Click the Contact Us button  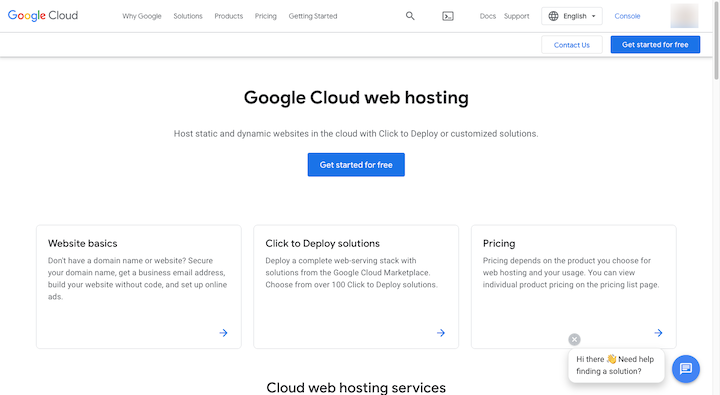coord(572,45)
